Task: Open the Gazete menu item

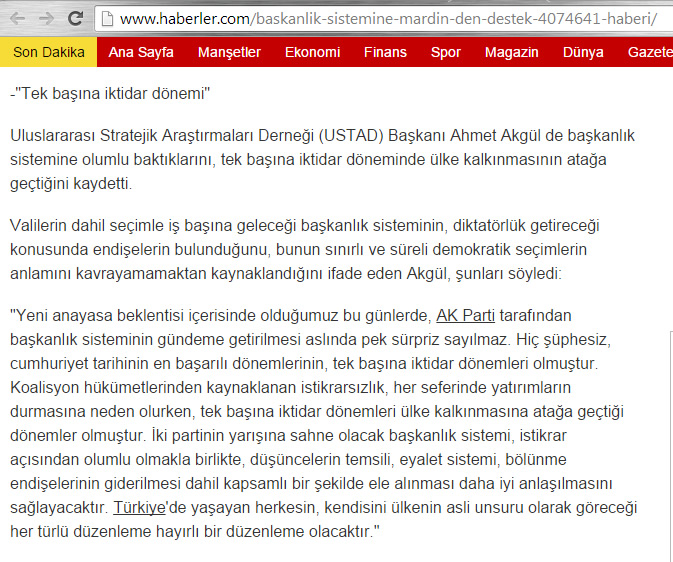Action: coord(650,52)
